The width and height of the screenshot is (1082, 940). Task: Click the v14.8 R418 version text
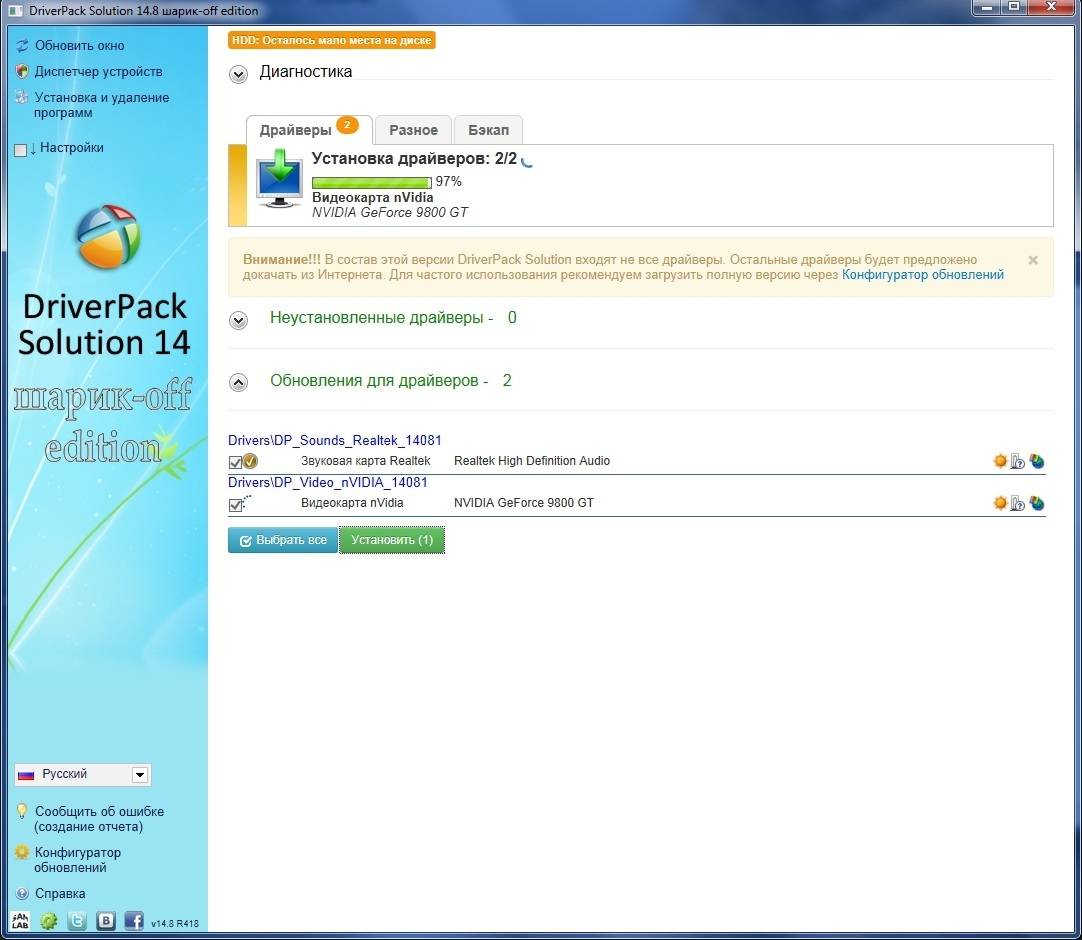(175, 923)
